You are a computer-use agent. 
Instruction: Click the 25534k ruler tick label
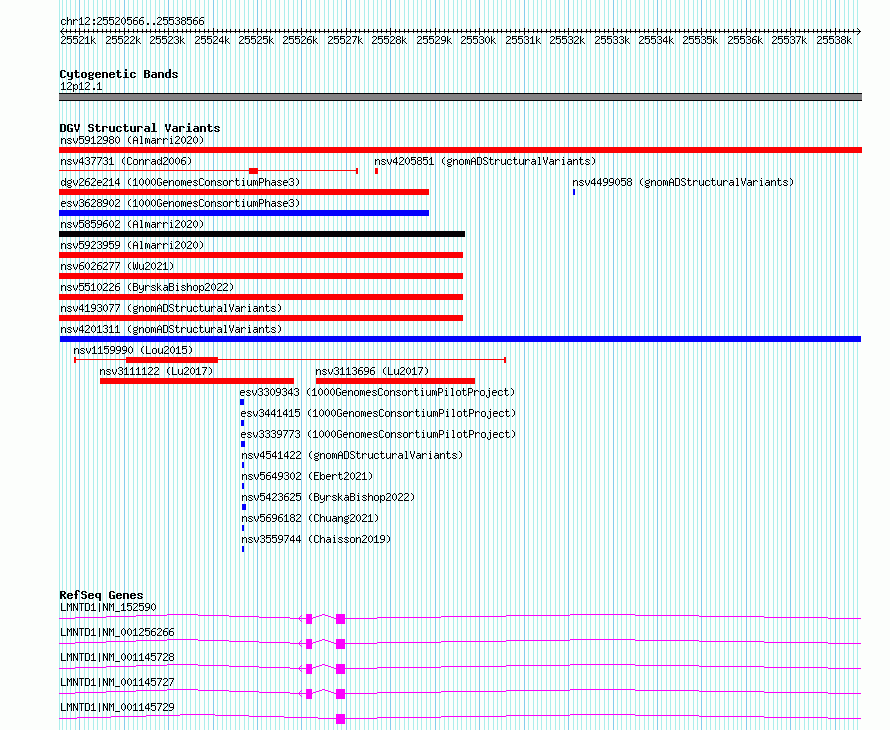point(656,40)
